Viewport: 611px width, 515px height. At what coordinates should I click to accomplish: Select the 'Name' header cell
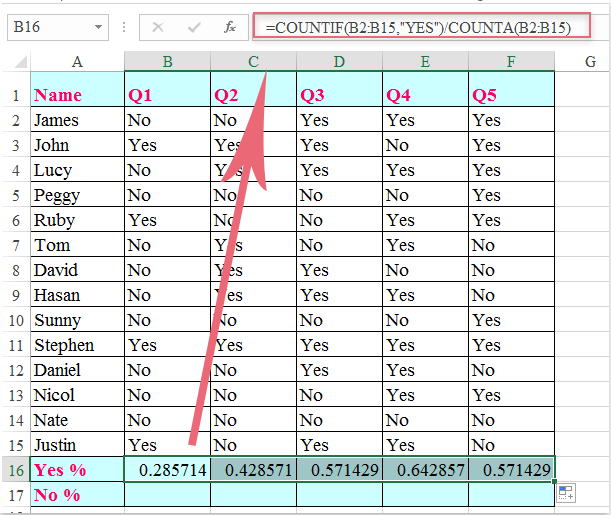[x=77, y=96]
